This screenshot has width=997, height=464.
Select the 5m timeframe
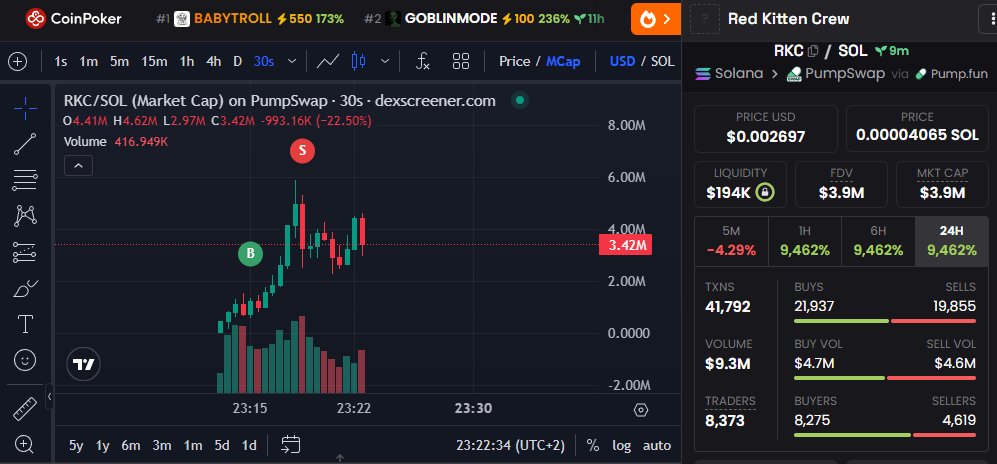(x=119, y=62)
